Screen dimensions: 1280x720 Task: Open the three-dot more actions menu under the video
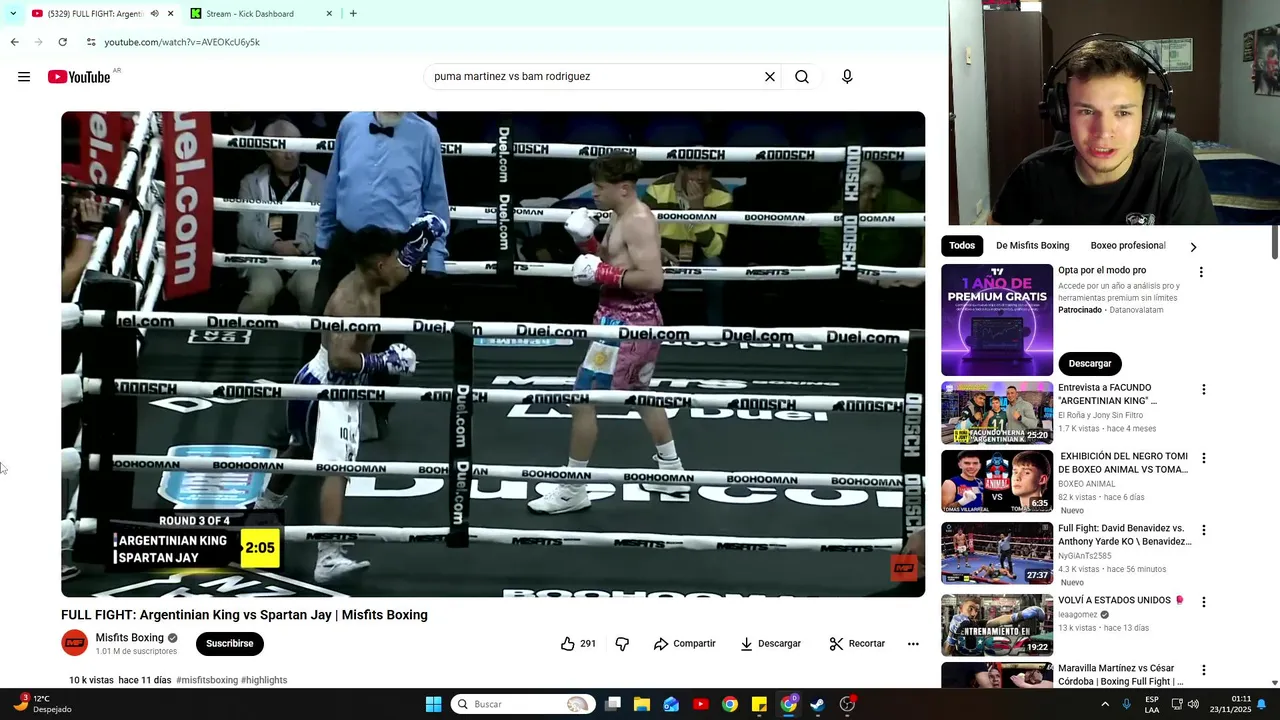tap(913, 644)
